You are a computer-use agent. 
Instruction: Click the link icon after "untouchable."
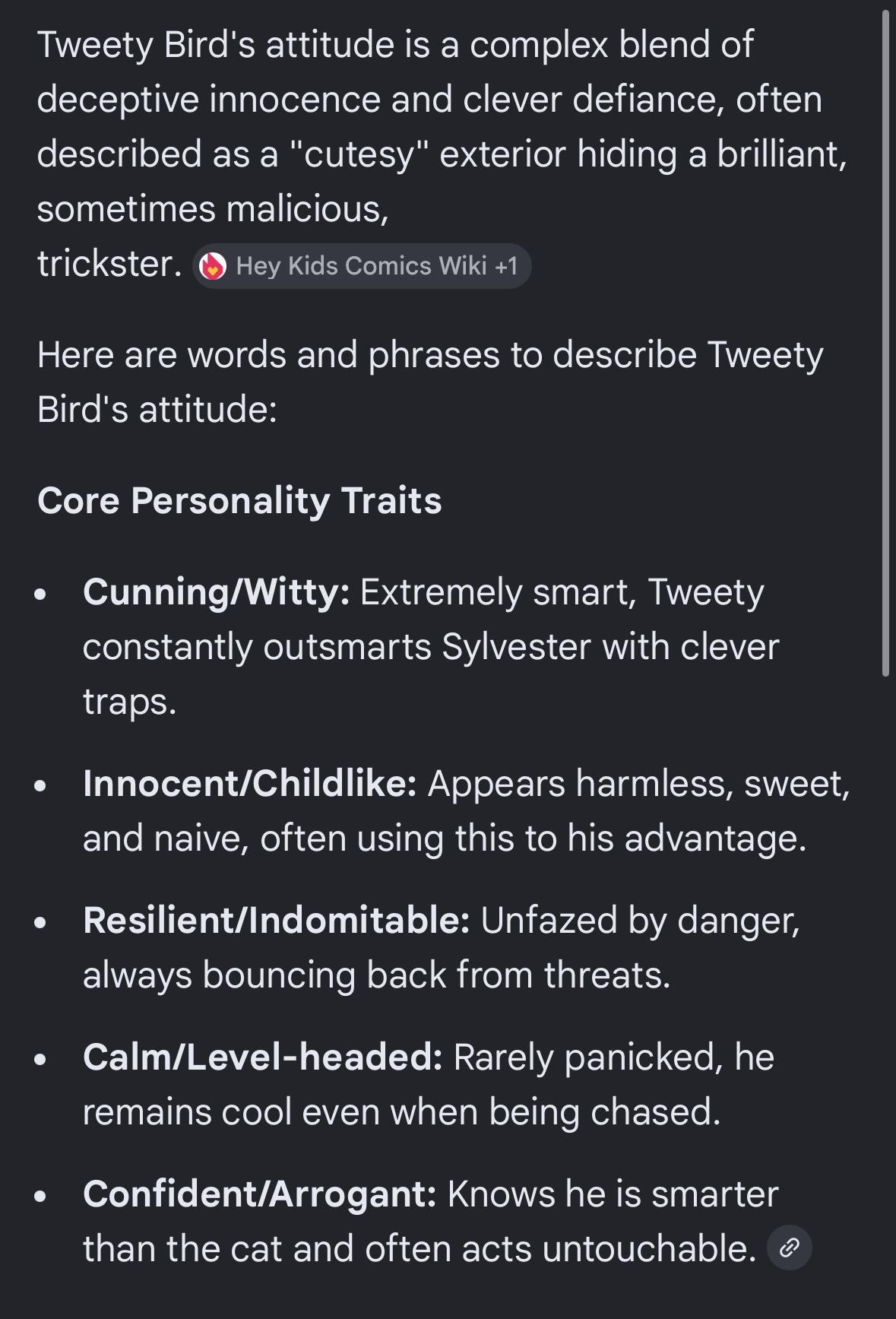[790, 1248]
